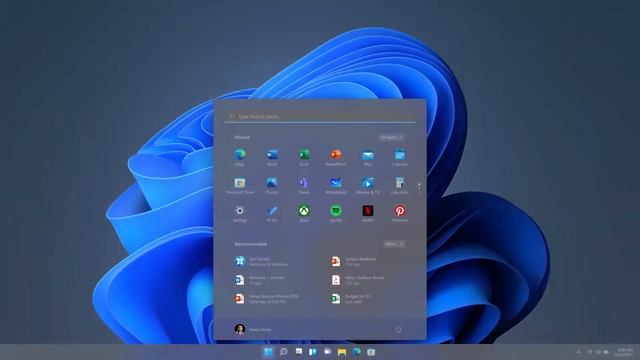The height and width of the screenshot is (360, 640).
Task: Launch Spotify from pinned apps
Action: 336,213
